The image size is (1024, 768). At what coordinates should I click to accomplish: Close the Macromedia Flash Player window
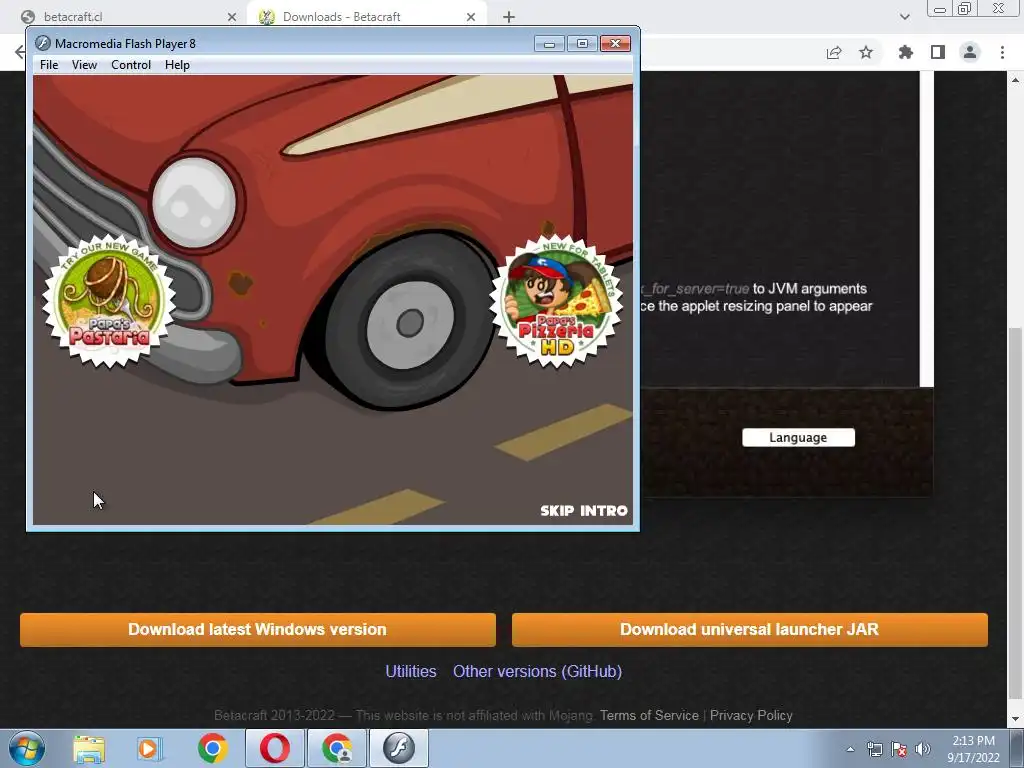tap(615, 44)
